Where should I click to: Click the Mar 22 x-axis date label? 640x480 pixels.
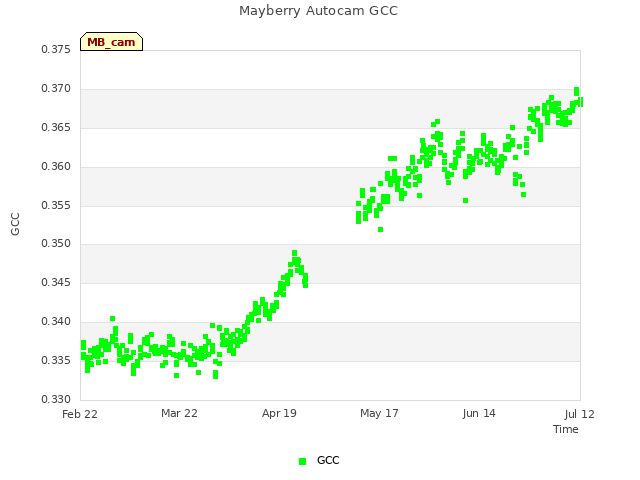coord(179,413)
